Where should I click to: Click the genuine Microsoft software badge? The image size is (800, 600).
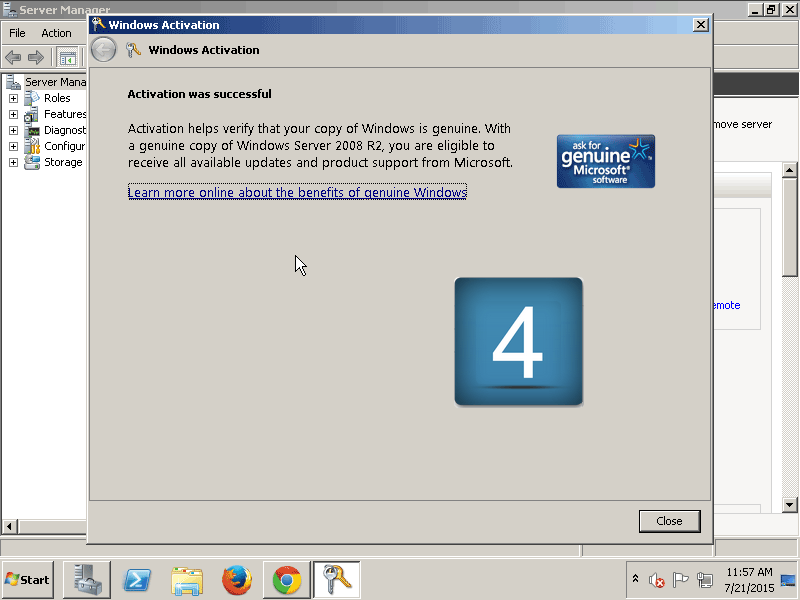coord(606,161)
